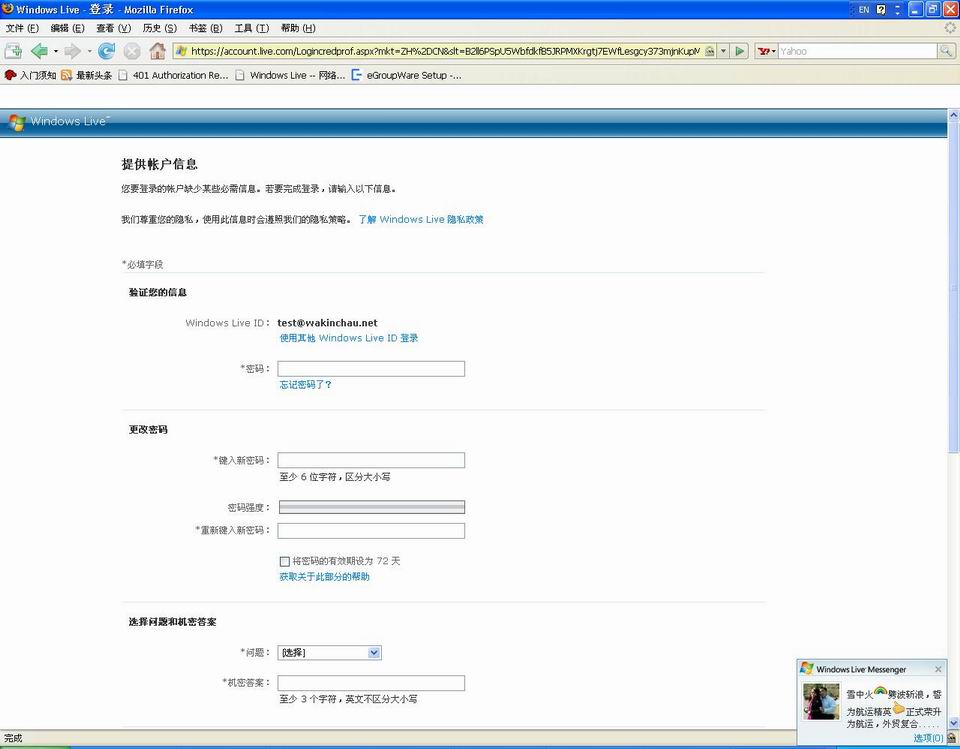Go to the Home page icon
Screen dimensions: 960x749
click(x=157, y=51)
